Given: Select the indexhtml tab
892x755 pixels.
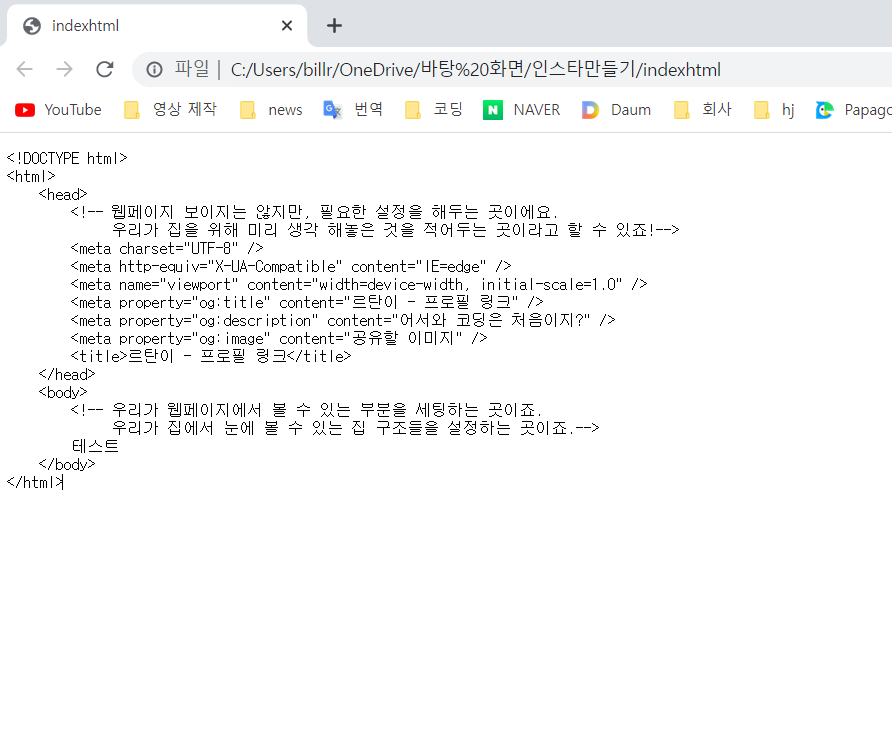Looking at the screenshot, I should (x=157, y=26).
